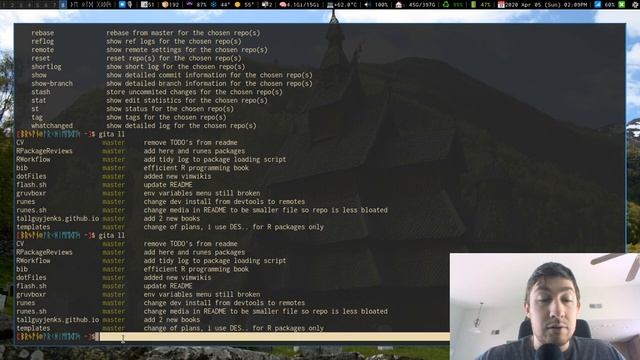Click the package box icon showing 192
640x360 pixels.
[x=165, y=4]
